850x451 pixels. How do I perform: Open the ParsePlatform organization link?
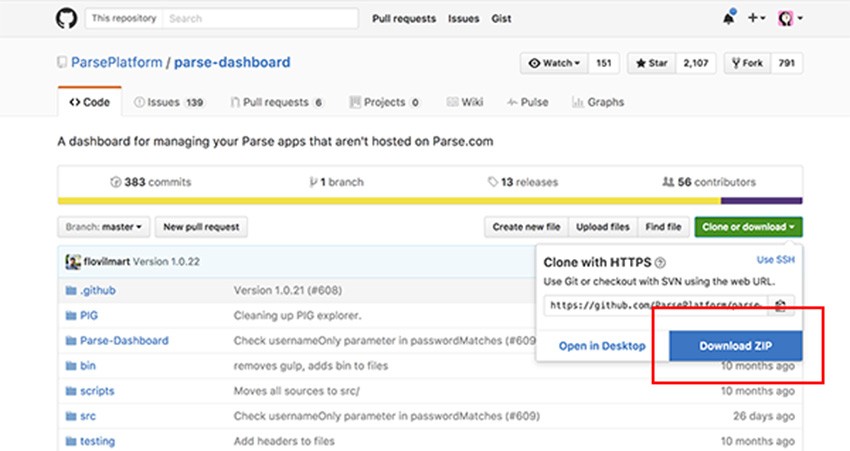point(117,62)
